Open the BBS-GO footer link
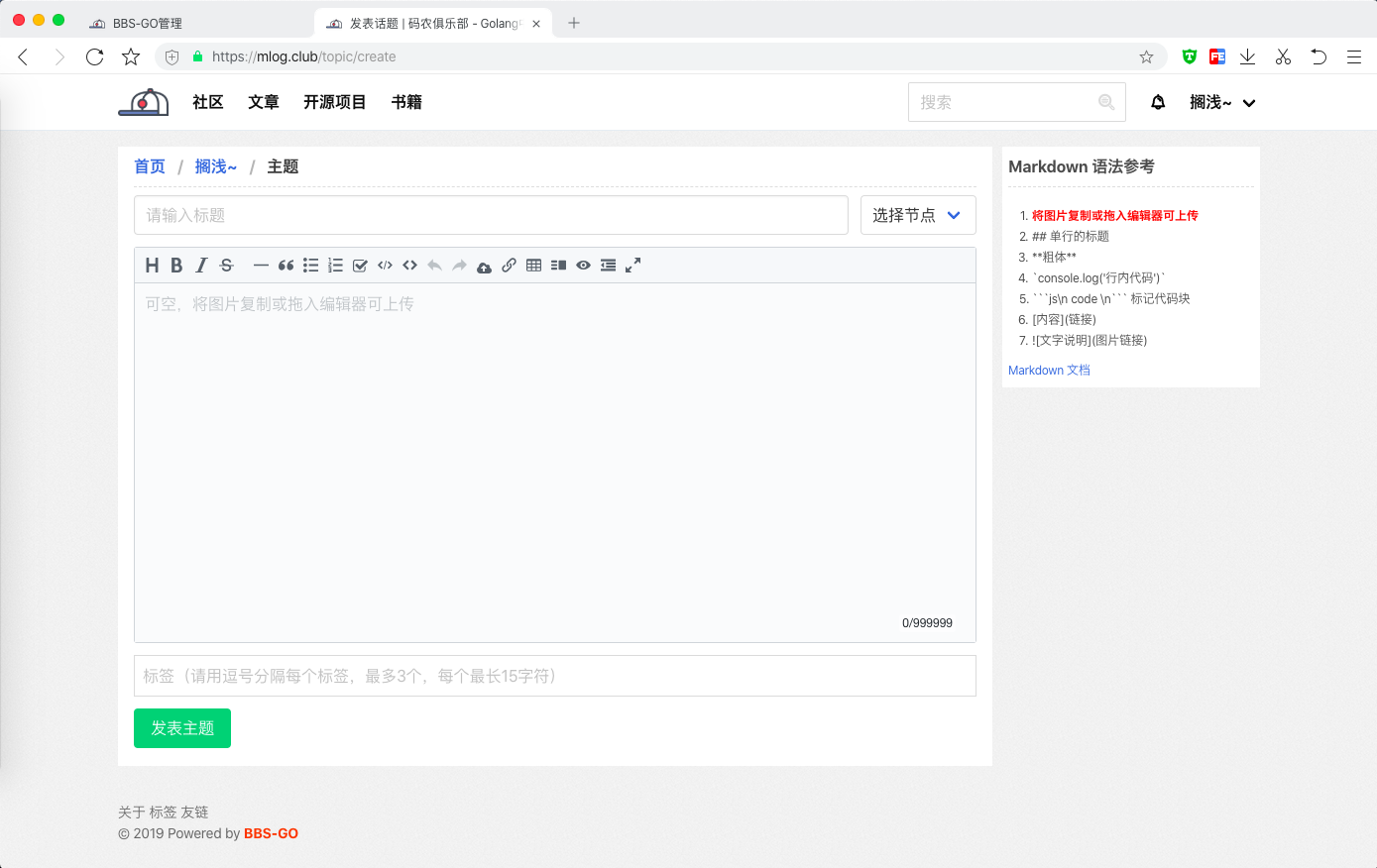Screen dimensions: 1377x868 (271, 833)
